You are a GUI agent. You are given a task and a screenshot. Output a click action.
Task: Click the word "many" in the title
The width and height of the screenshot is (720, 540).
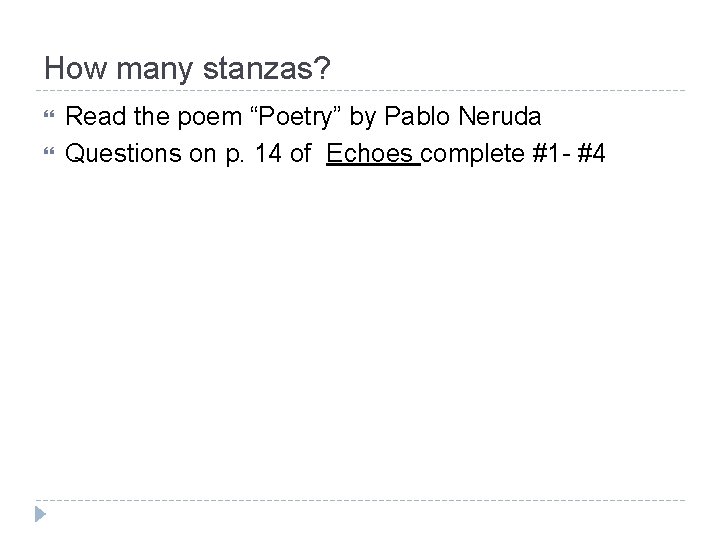tap(134, 69)
